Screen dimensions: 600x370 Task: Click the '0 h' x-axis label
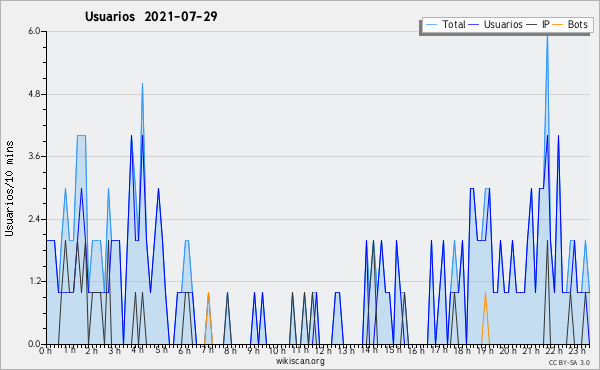[46, 351]
